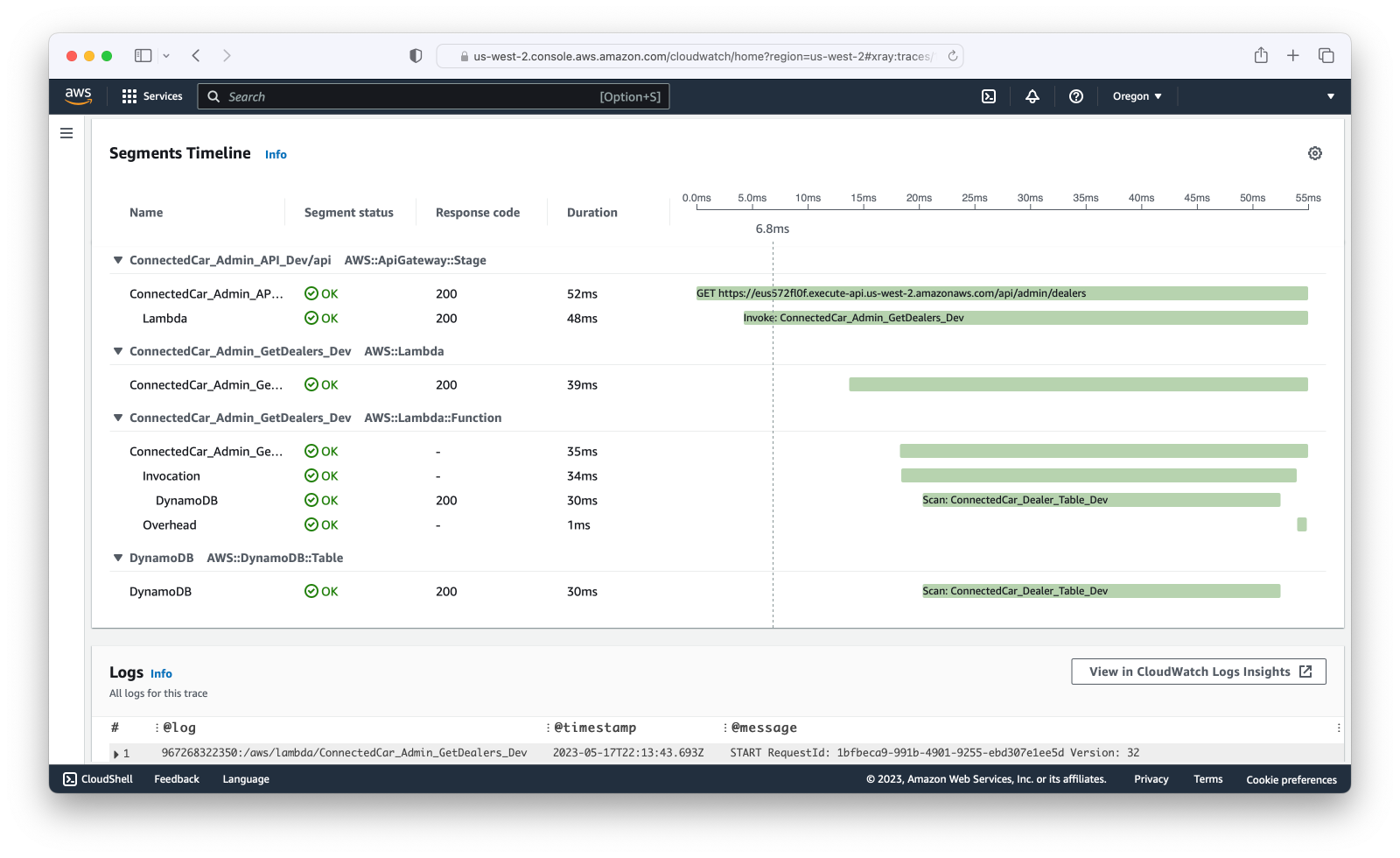Click the AWS logo home icon
This screenshot has height=858, width=1400.
78,96
